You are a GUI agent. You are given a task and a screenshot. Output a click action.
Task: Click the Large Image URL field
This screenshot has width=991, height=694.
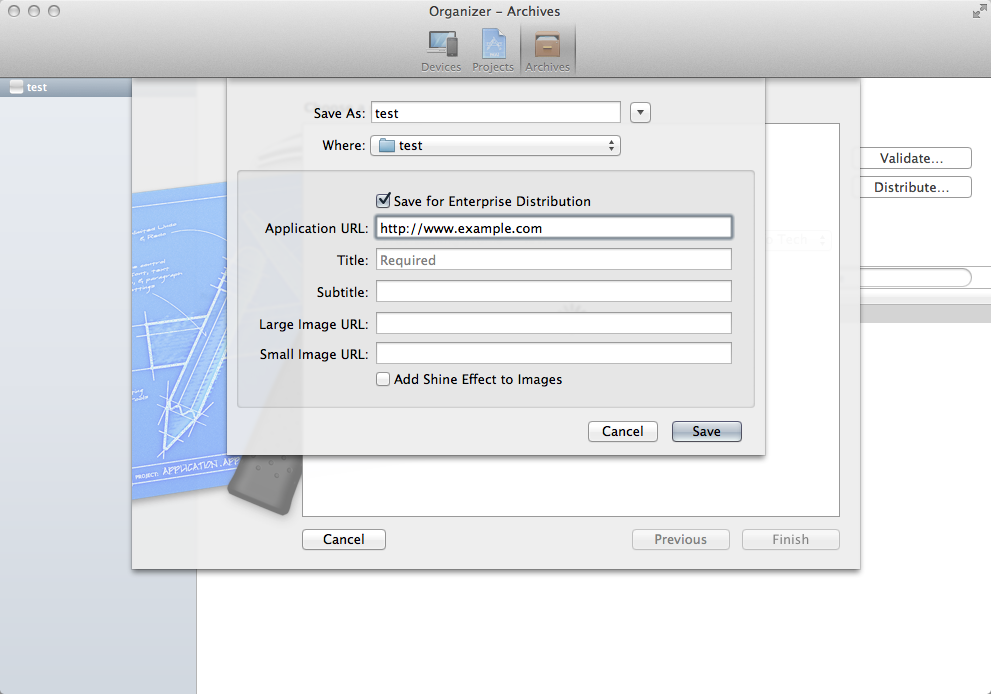tap(553, 324)
